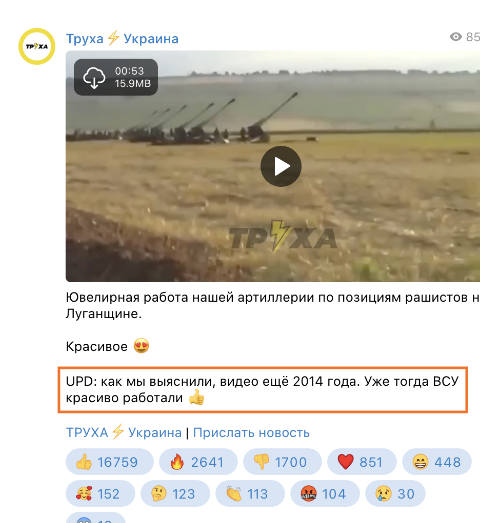Screen dimensions: 480x523
Task: React with fire emoji 2641
Action: (x=198, y=462)
